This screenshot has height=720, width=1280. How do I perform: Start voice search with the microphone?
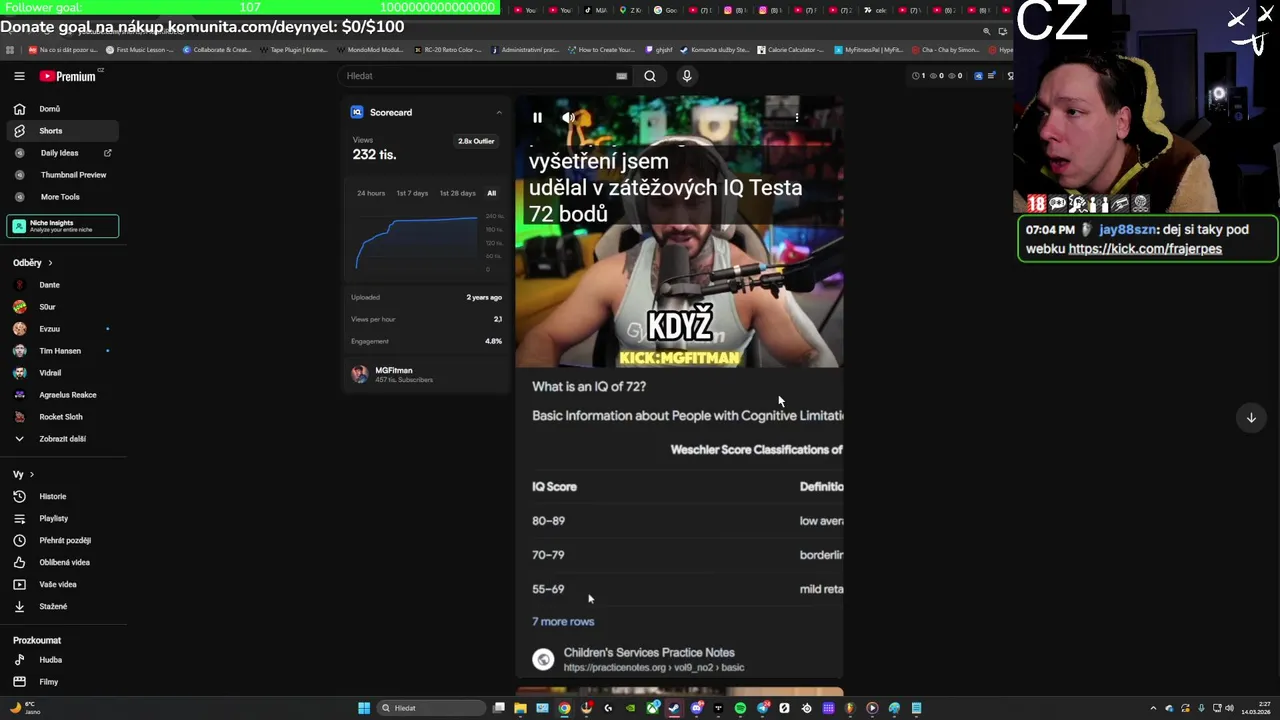(686, 76)
